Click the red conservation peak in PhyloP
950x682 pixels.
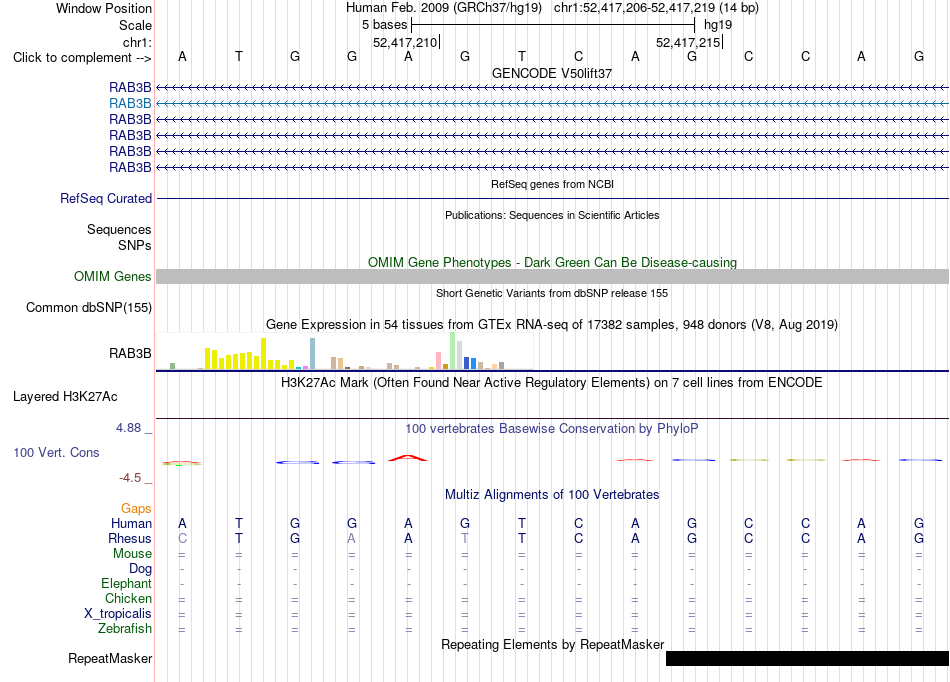408,458
